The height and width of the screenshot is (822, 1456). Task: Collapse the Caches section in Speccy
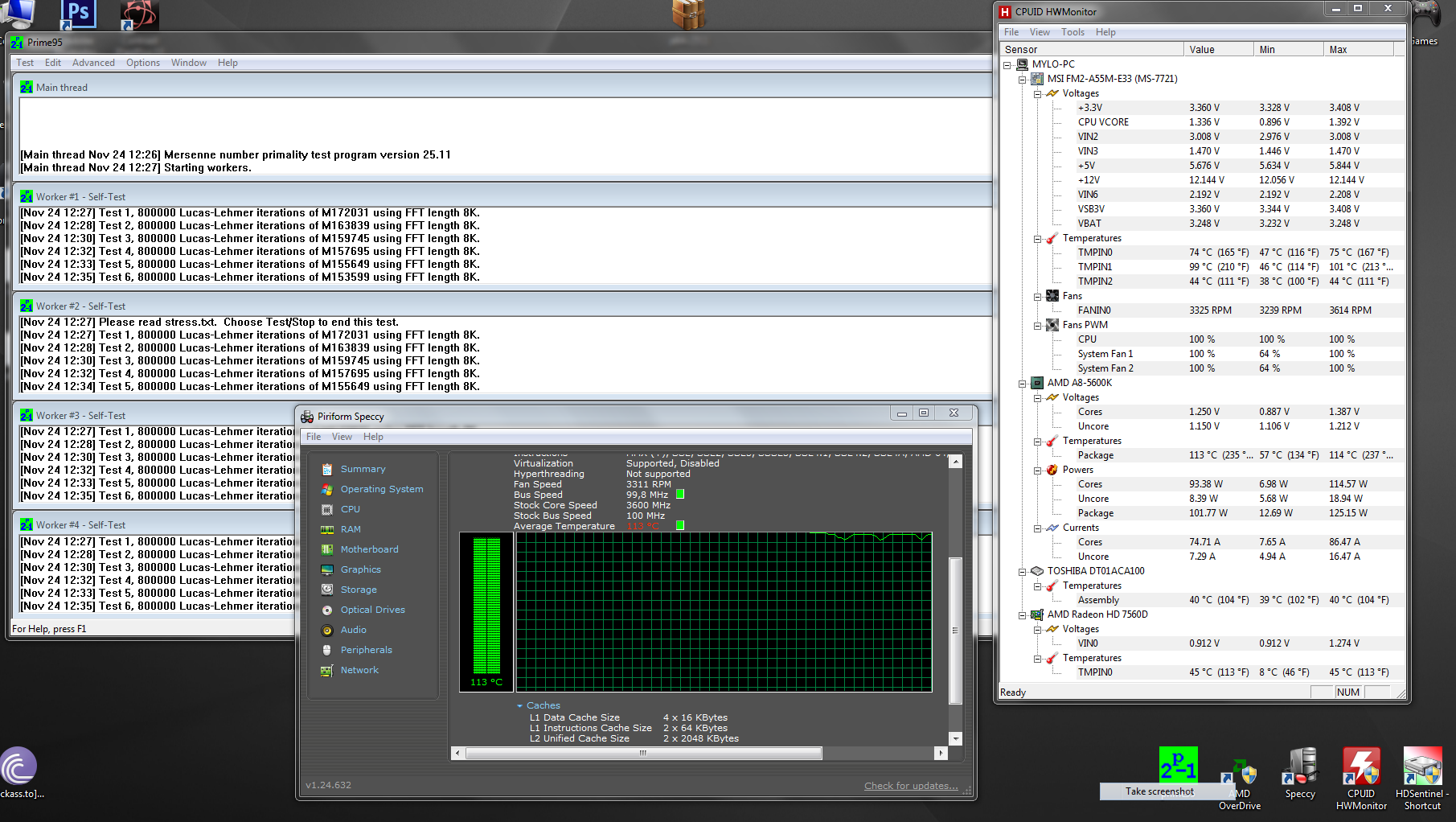pos(519,705)
